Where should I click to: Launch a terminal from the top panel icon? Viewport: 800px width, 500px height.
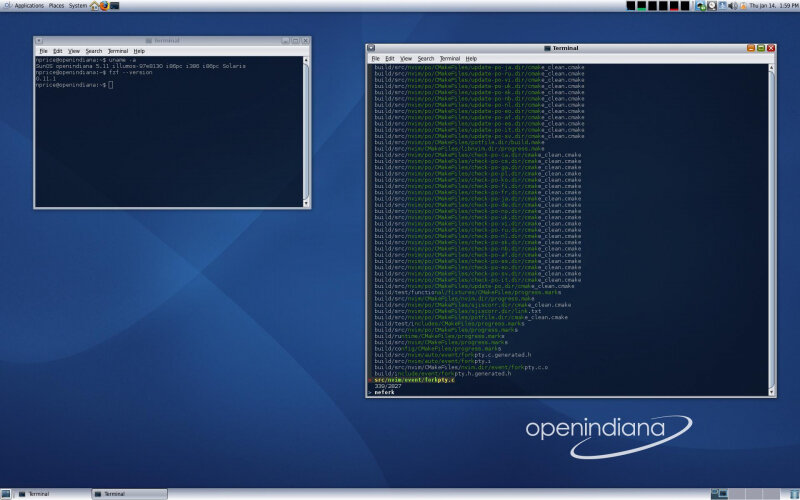(x=115, y=6)
